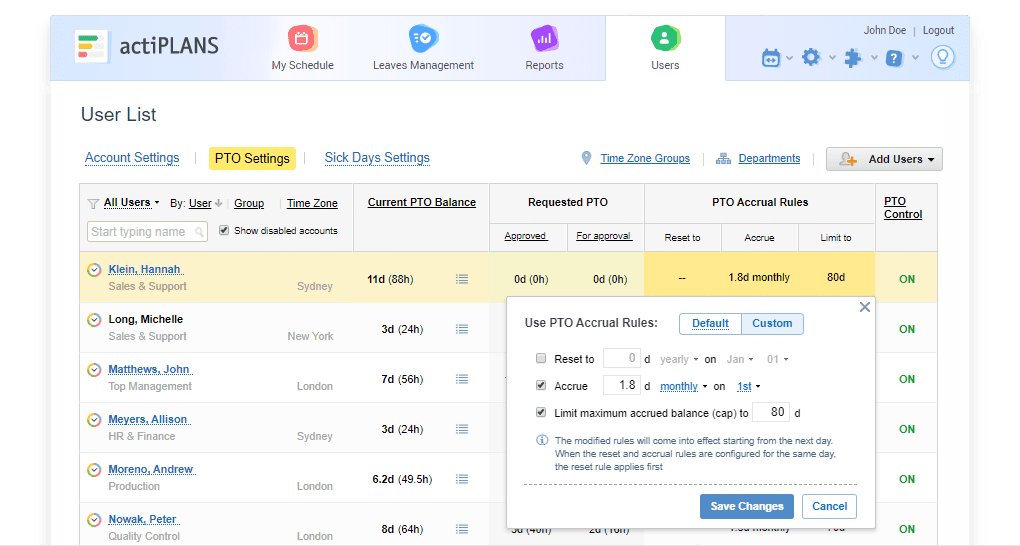Open Allison Meyers' PTO balance history icon
Screen dimensions: 1020x546
click(x=462, y=429)
